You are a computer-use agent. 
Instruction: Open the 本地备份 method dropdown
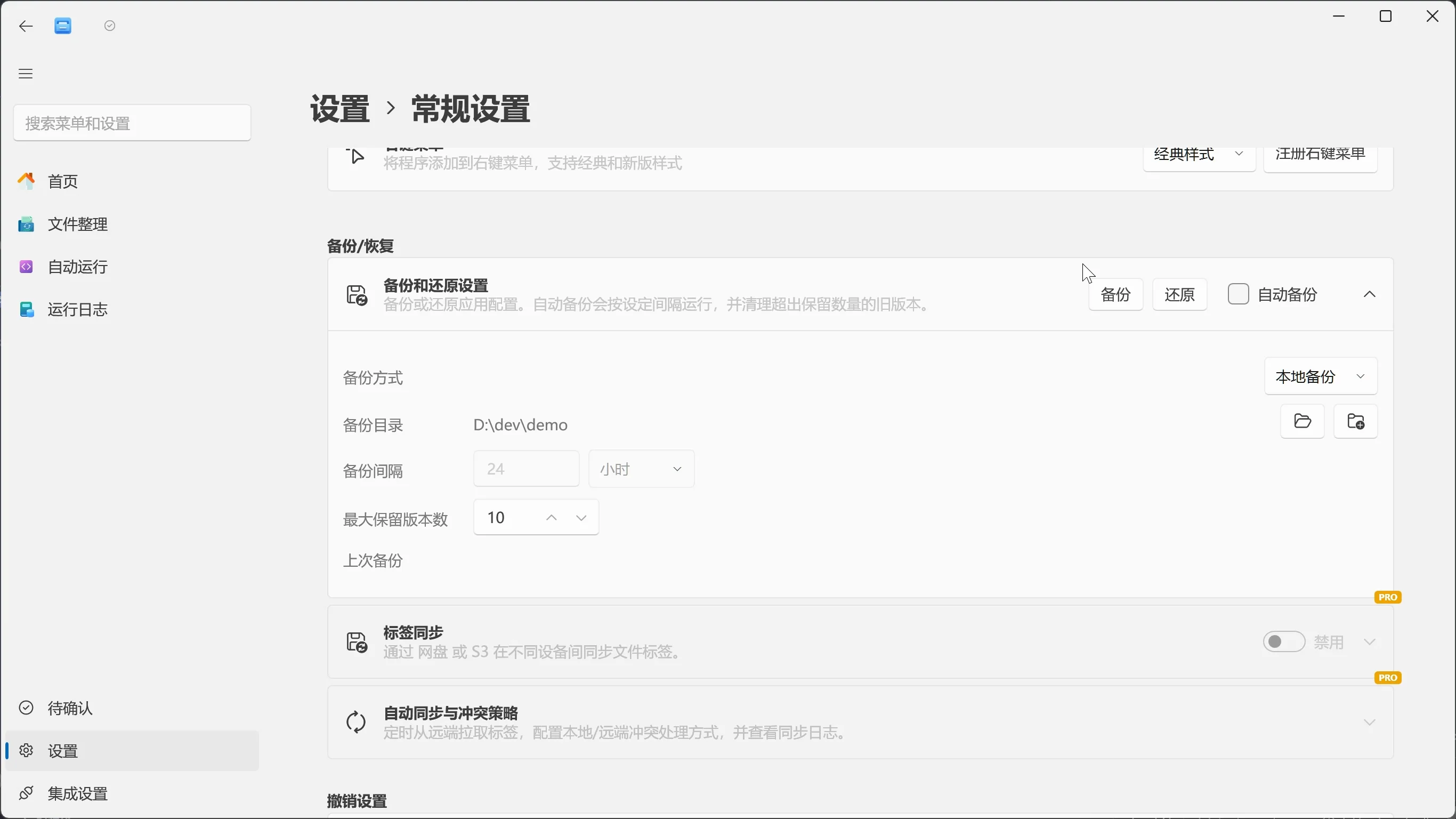click(x=1321, y=376)
